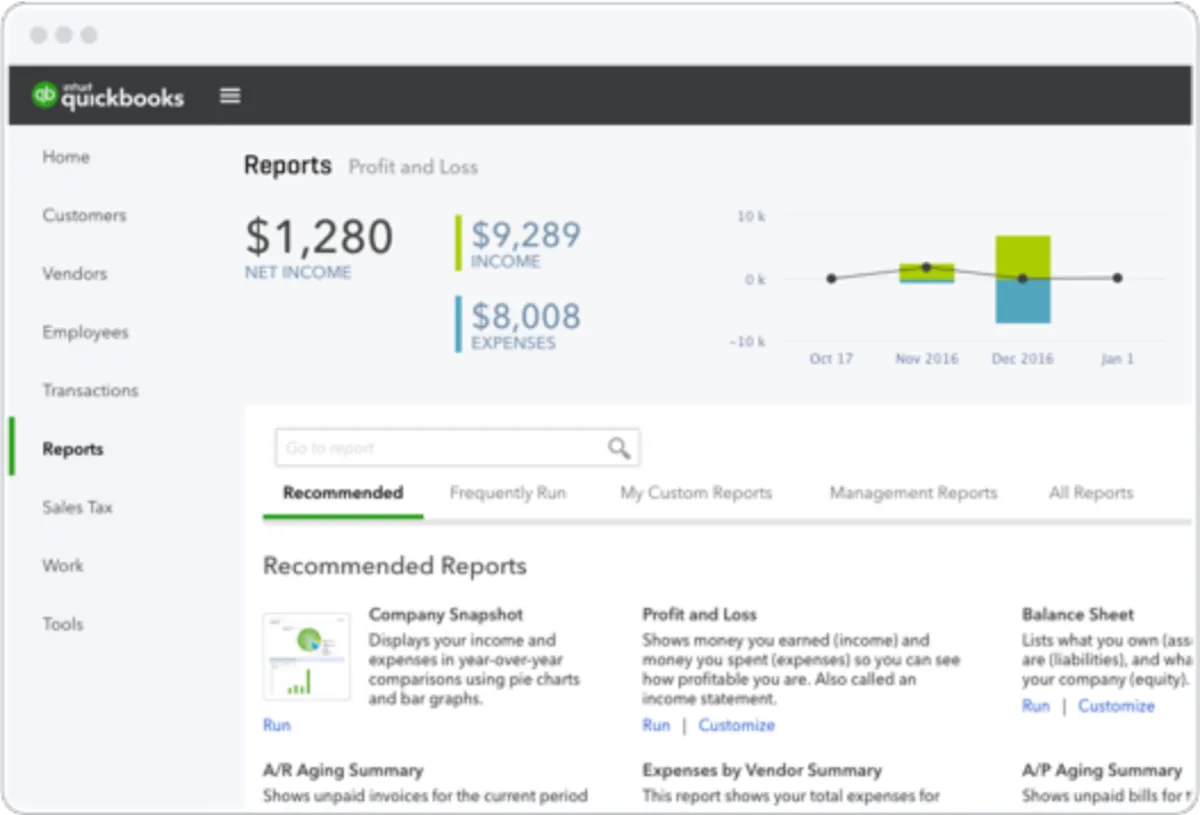Toggle the hamburger navigation menu
This screenshot has width=1200, height=815.
tap(230, 96)
